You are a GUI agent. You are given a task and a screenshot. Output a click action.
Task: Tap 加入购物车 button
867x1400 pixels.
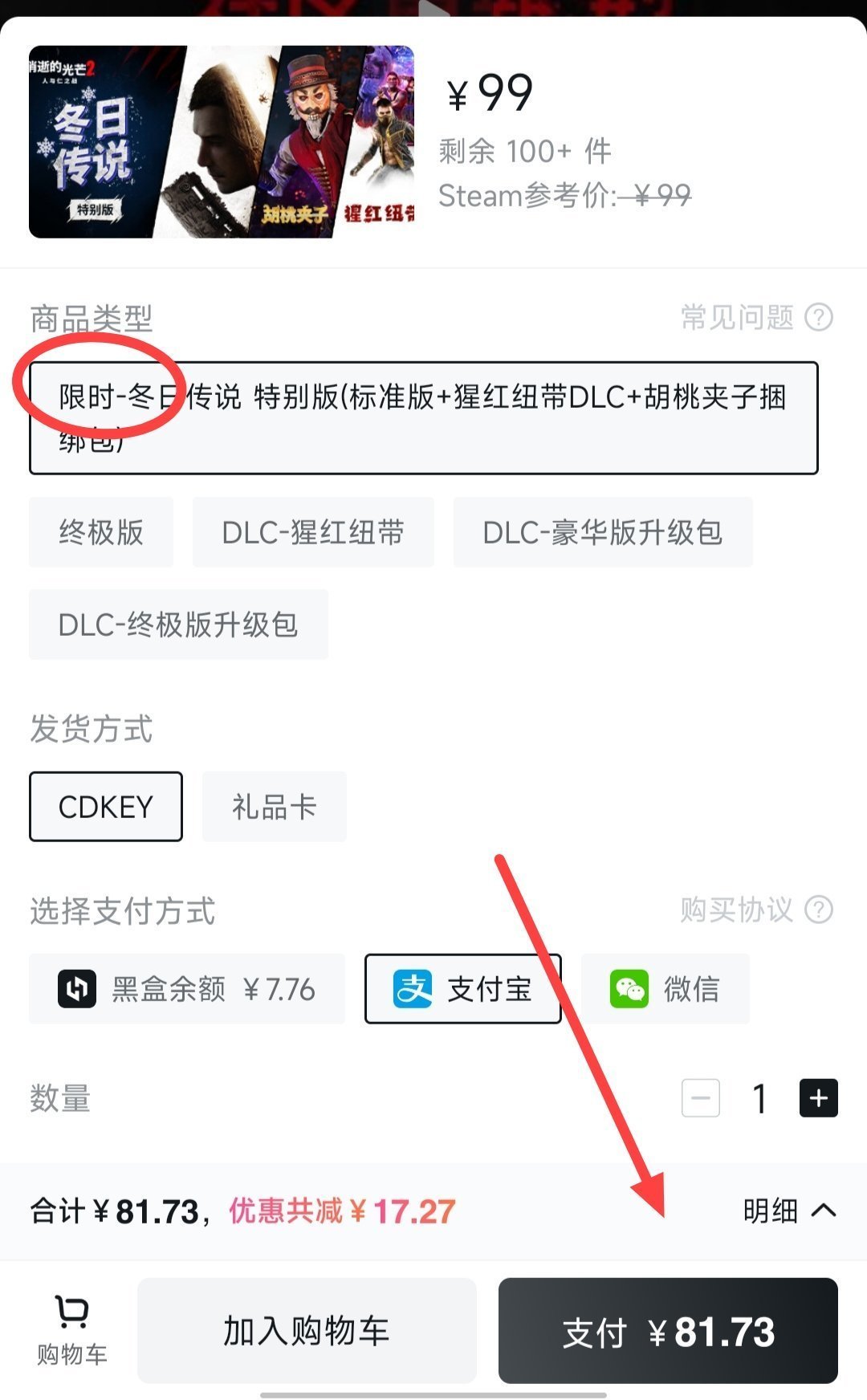tap(307, 1330)
